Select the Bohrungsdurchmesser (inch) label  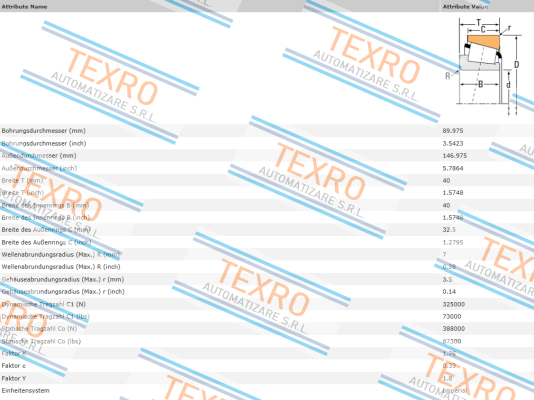coord(44,143)
